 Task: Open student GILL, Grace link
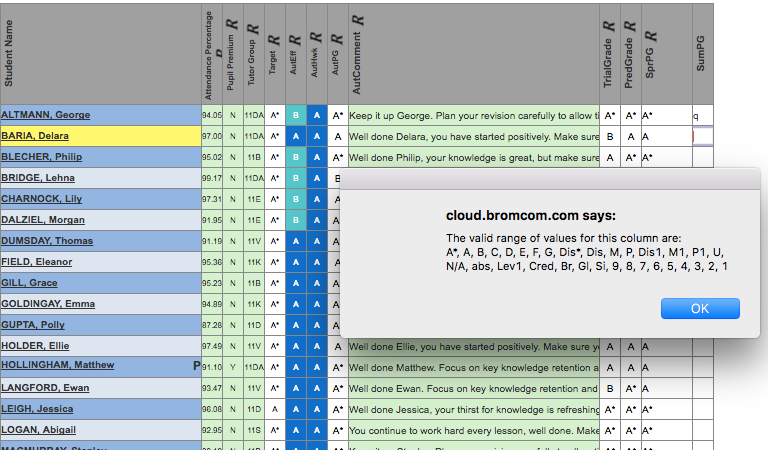(x=29, y=283)
